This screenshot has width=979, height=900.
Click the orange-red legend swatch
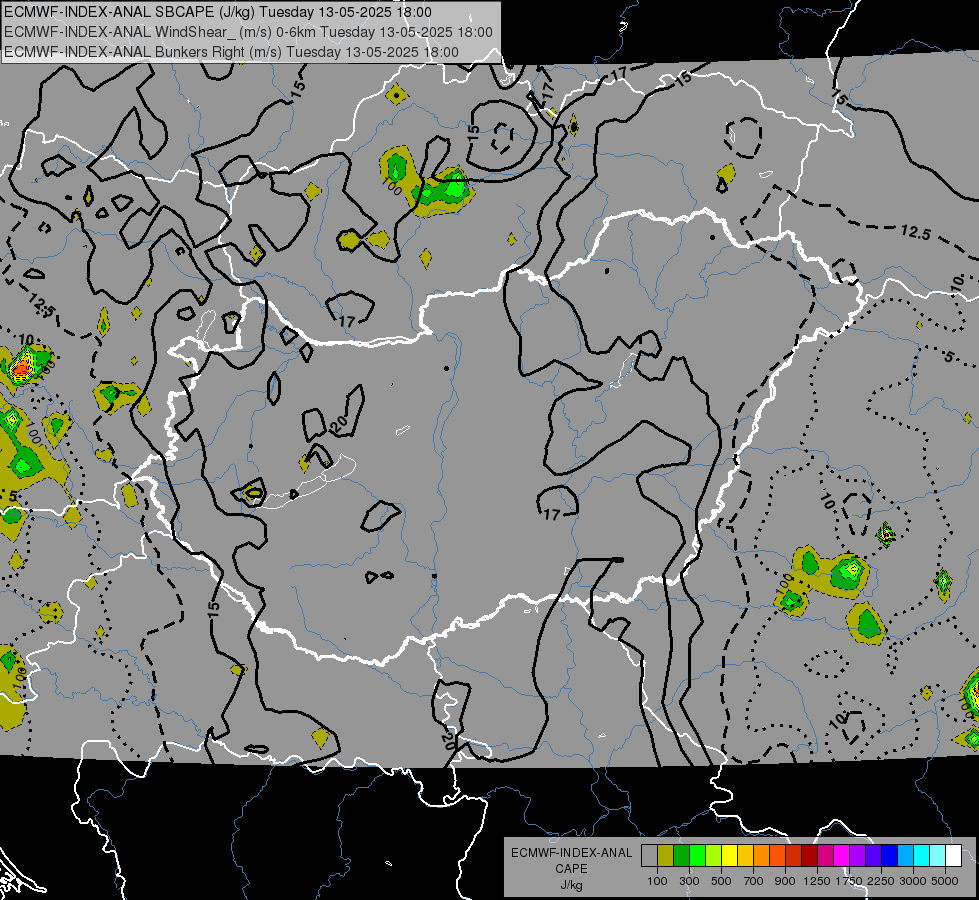pyautogui.click(x=778, y=855)
